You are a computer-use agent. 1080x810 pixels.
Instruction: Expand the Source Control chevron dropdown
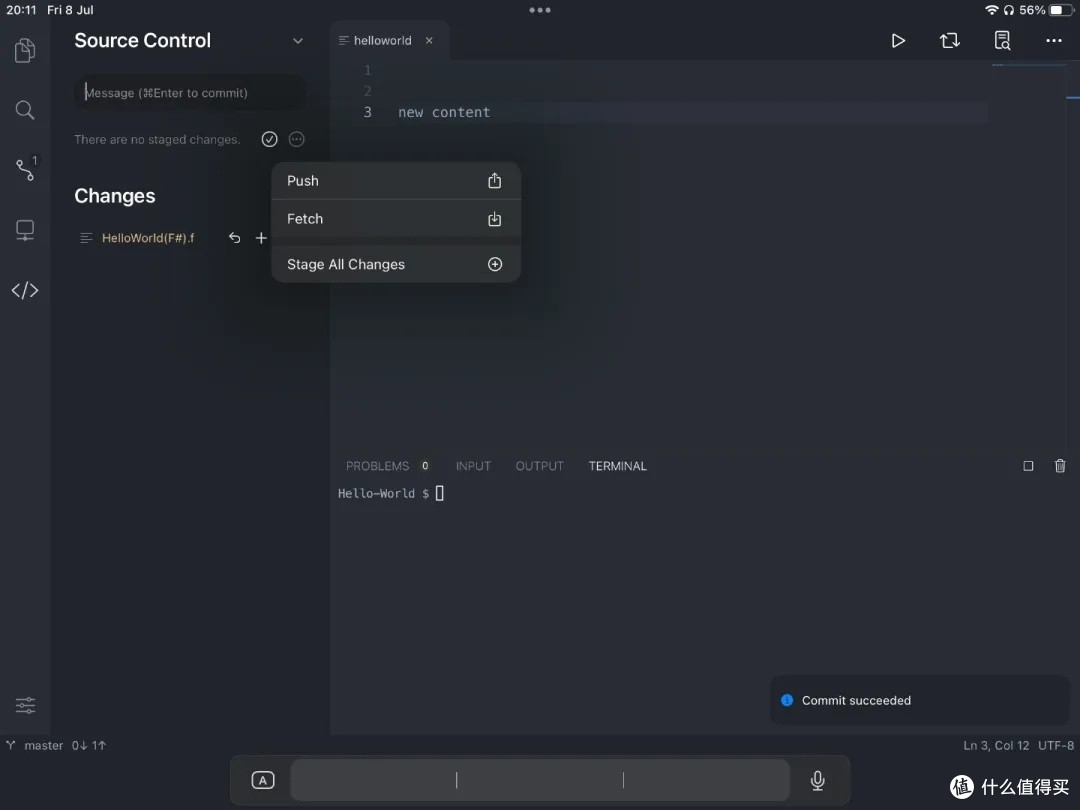click(x=298, y=41)
